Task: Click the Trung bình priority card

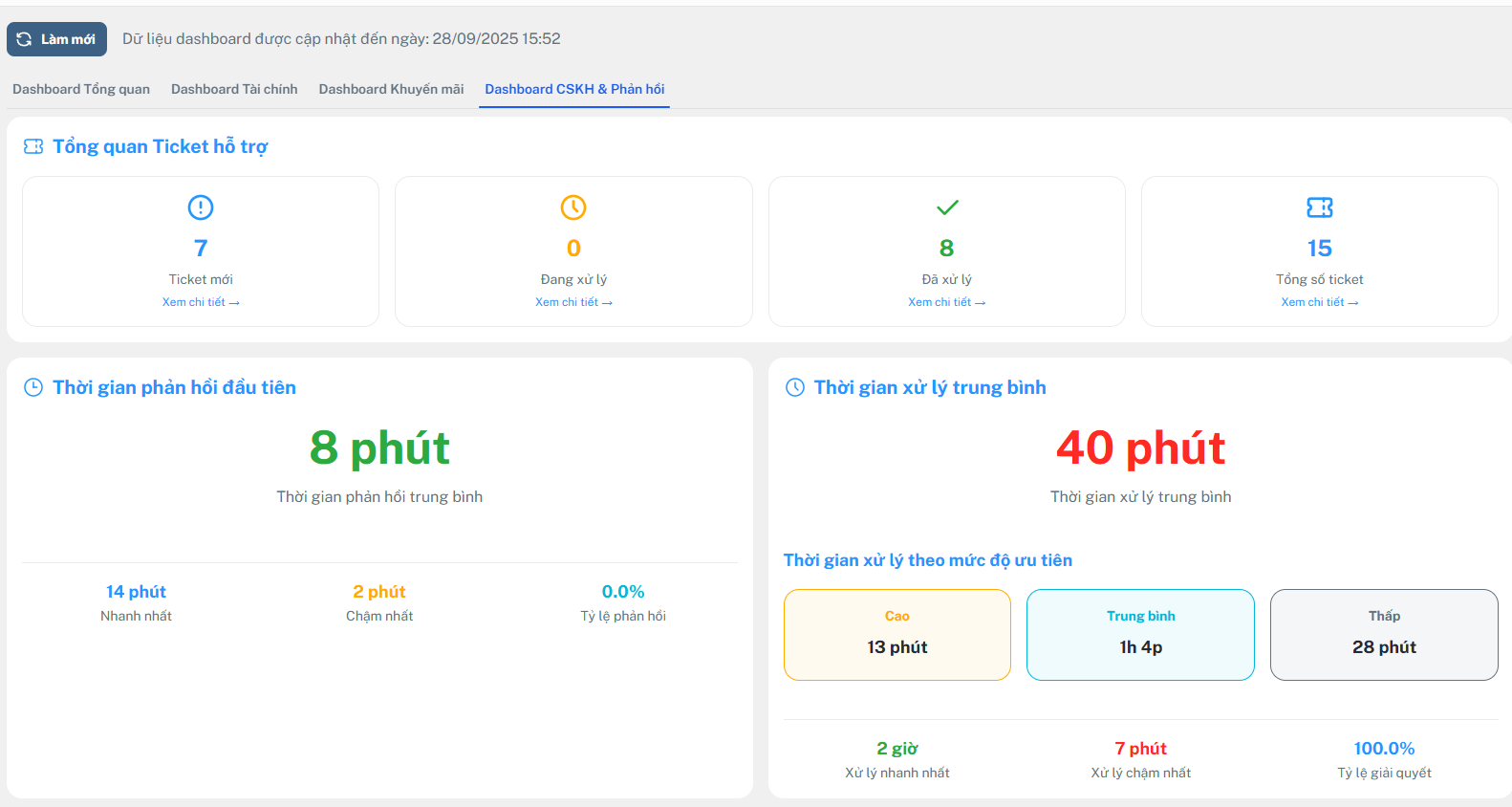Action: coord(1140,635)
